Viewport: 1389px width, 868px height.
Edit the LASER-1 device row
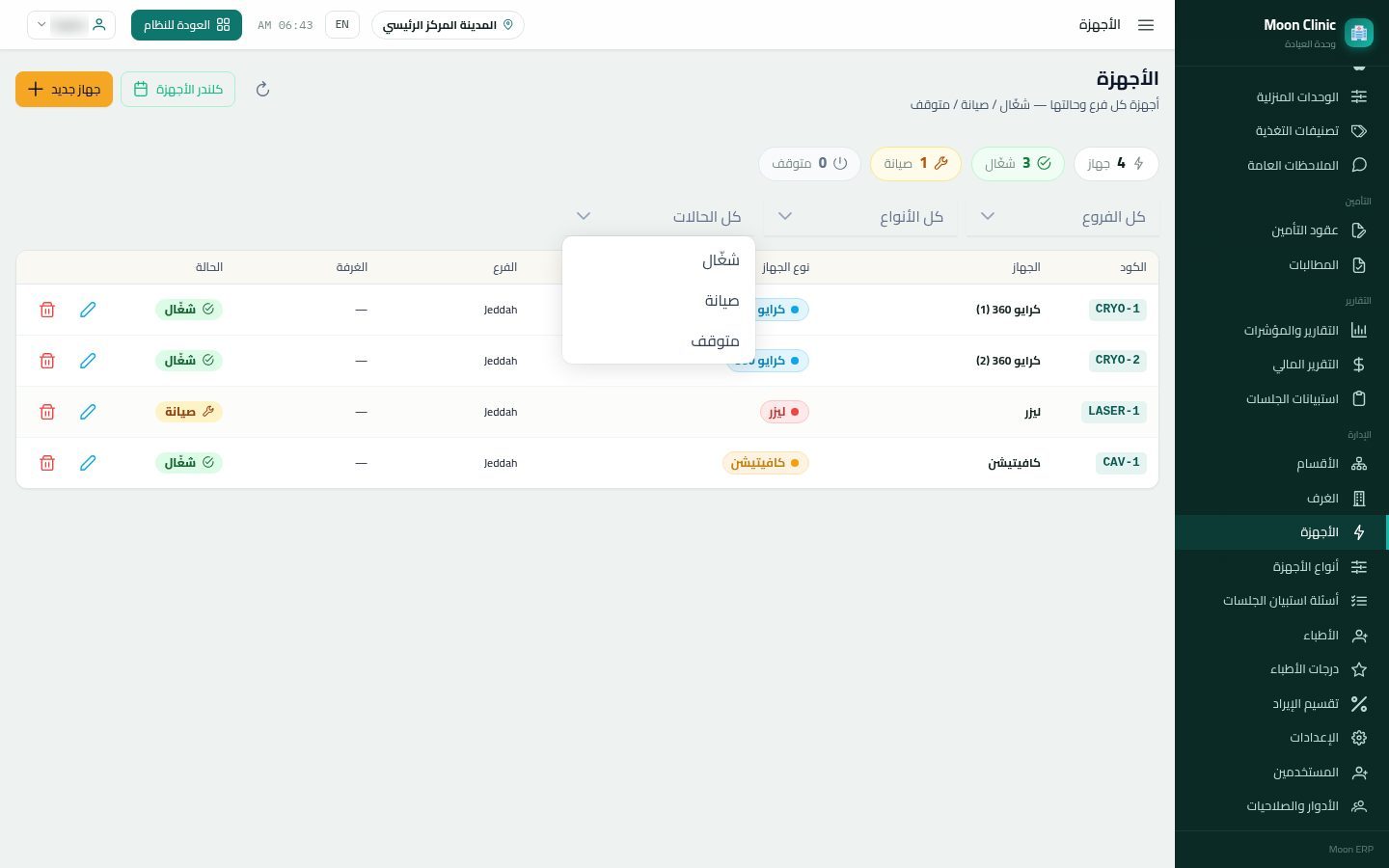tap(88, 412)
